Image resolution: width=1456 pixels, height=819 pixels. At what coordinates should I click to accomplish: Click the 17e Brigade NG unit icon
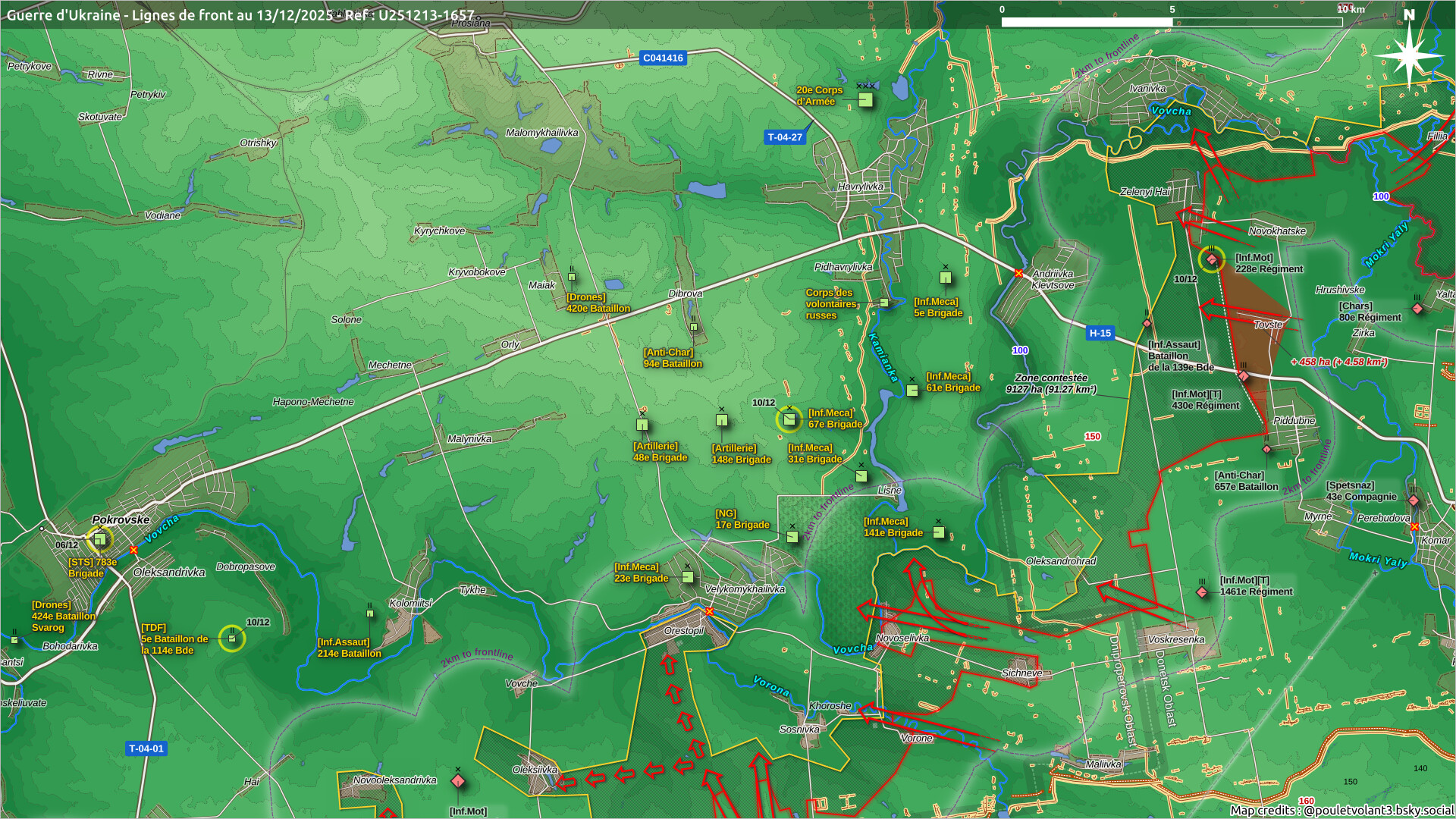coord(792,536)
